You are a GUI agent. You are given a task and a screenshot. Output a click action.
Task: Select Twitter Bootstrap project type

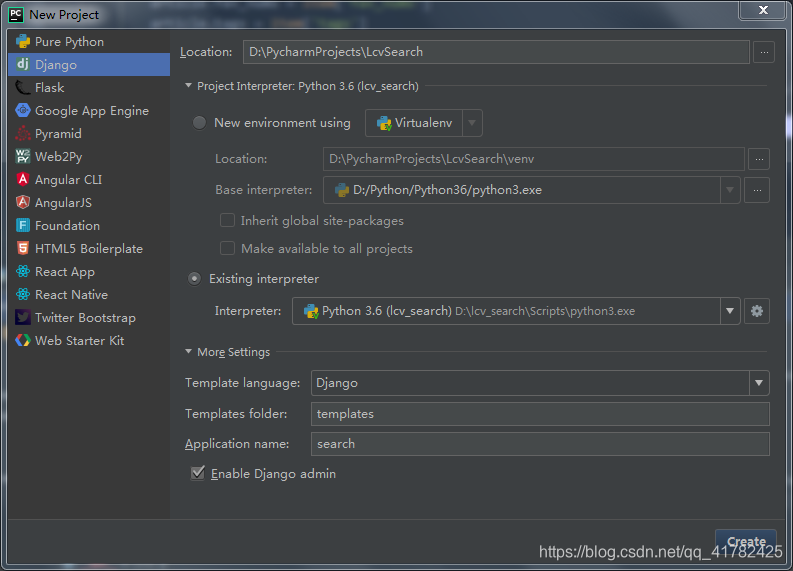(89, 317)
